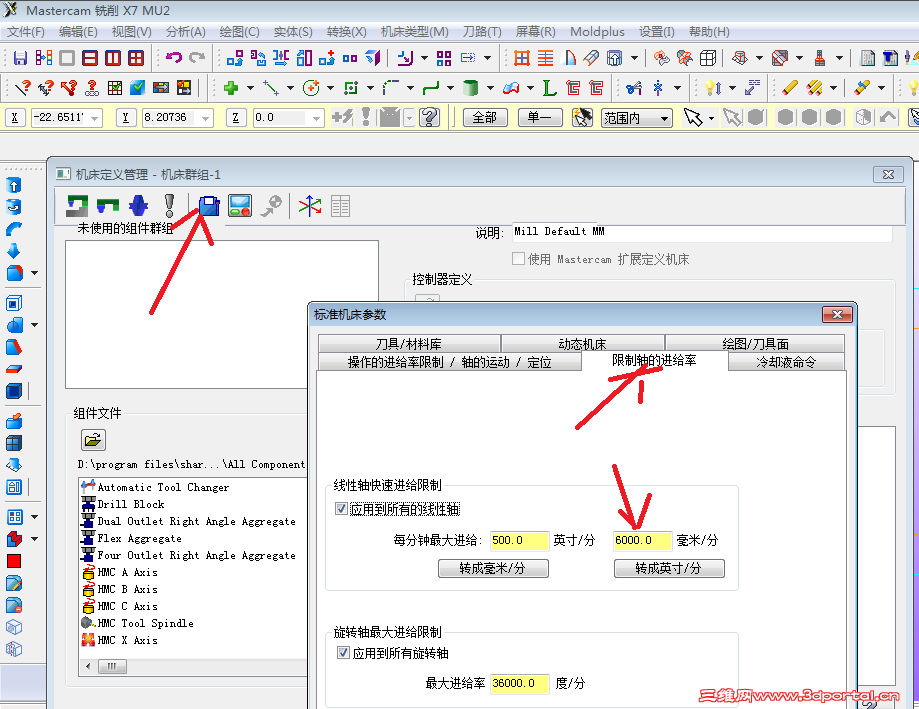Switch to 动态机床 tab
The image size is (919, 709).
[x=583, y=343]
